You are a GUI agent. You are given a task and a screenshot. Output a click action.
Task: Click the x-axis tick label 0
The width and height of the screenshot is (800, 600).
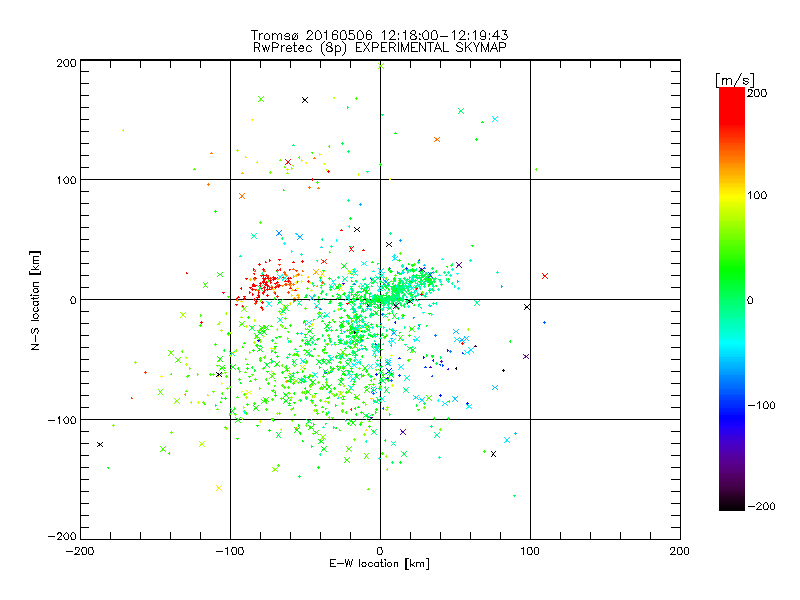tap(380, 551)
